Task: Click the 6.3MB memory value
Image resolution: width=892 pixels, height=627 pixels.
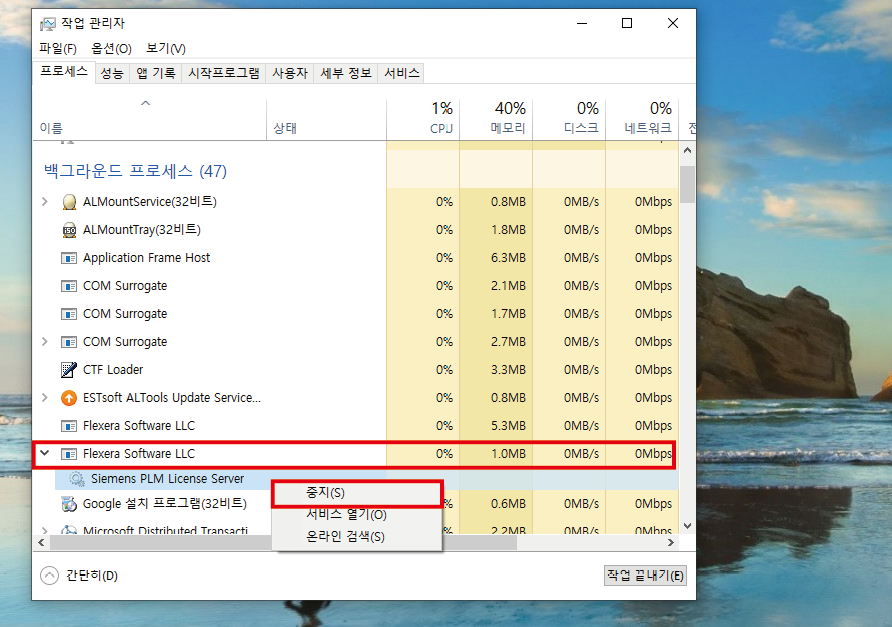Action: click(508, 258)
